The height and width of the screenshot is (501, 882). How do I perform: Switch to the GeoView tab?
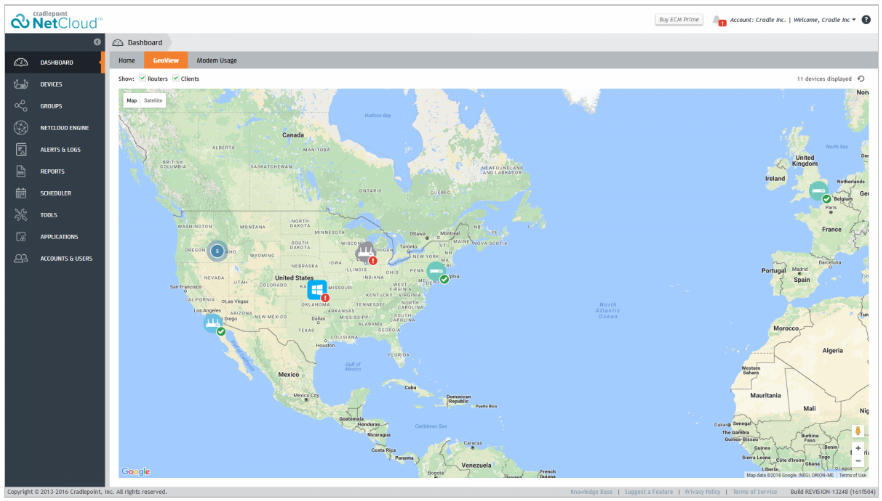pos(166,60)
